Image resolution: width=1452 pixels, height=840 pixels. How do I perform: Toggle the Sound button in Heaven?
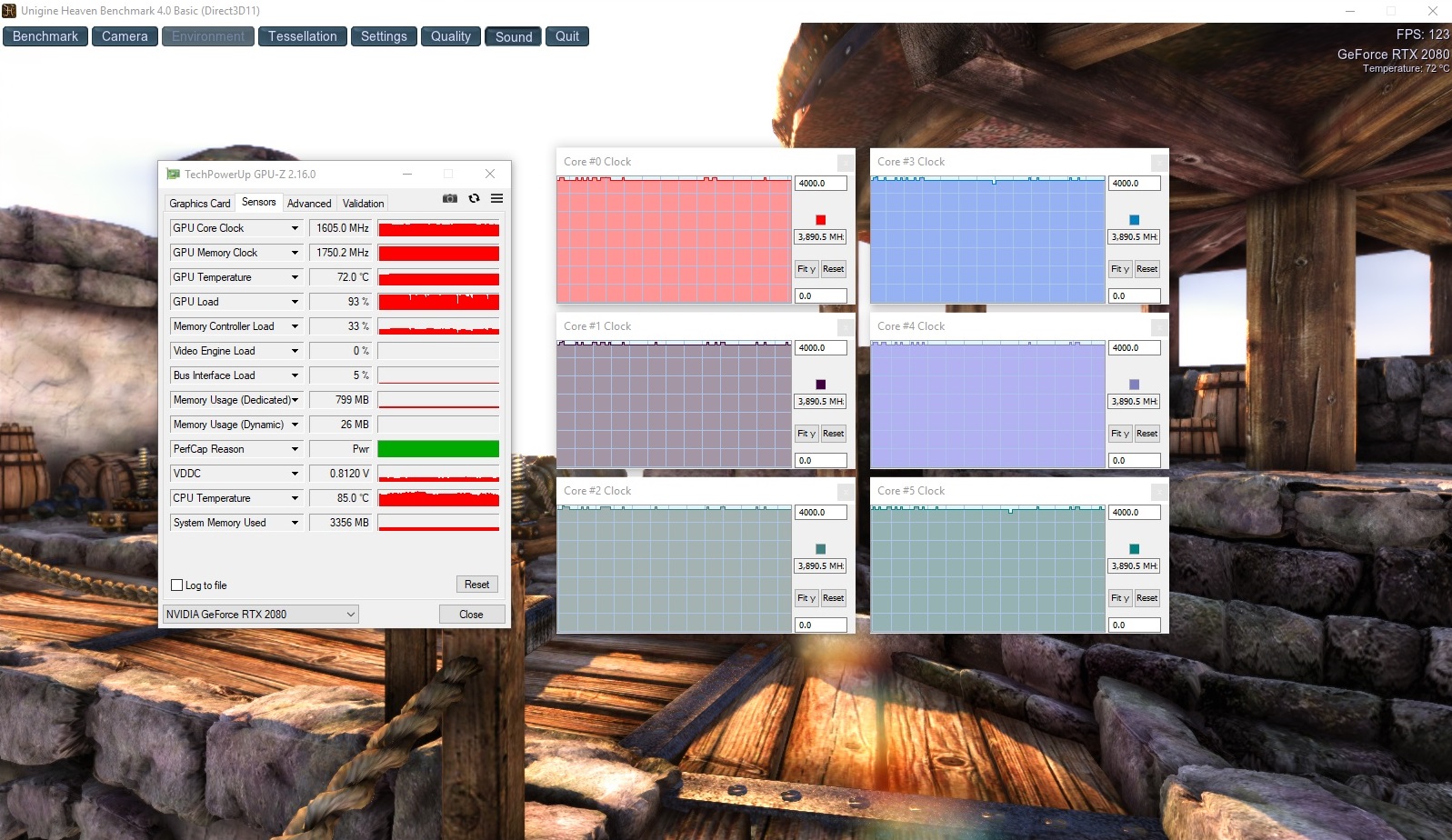point(514,36)
